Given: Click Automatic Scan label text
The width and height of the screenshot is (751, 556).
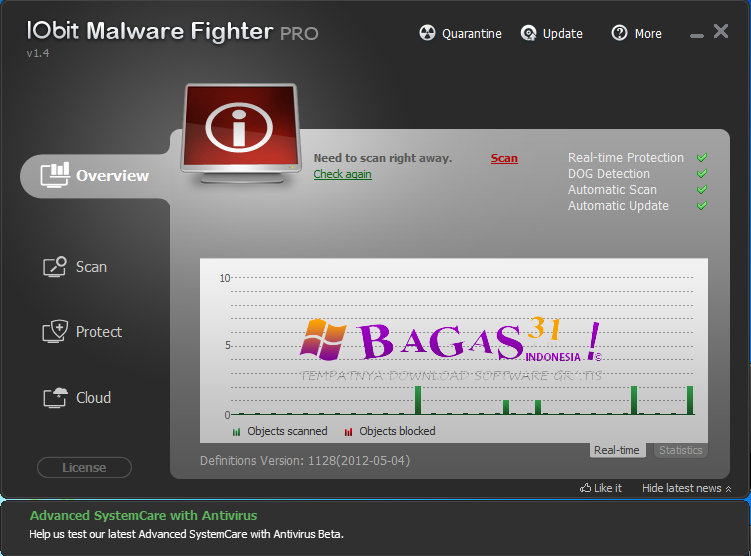Looking at the screenshot, I should [612, 190].
